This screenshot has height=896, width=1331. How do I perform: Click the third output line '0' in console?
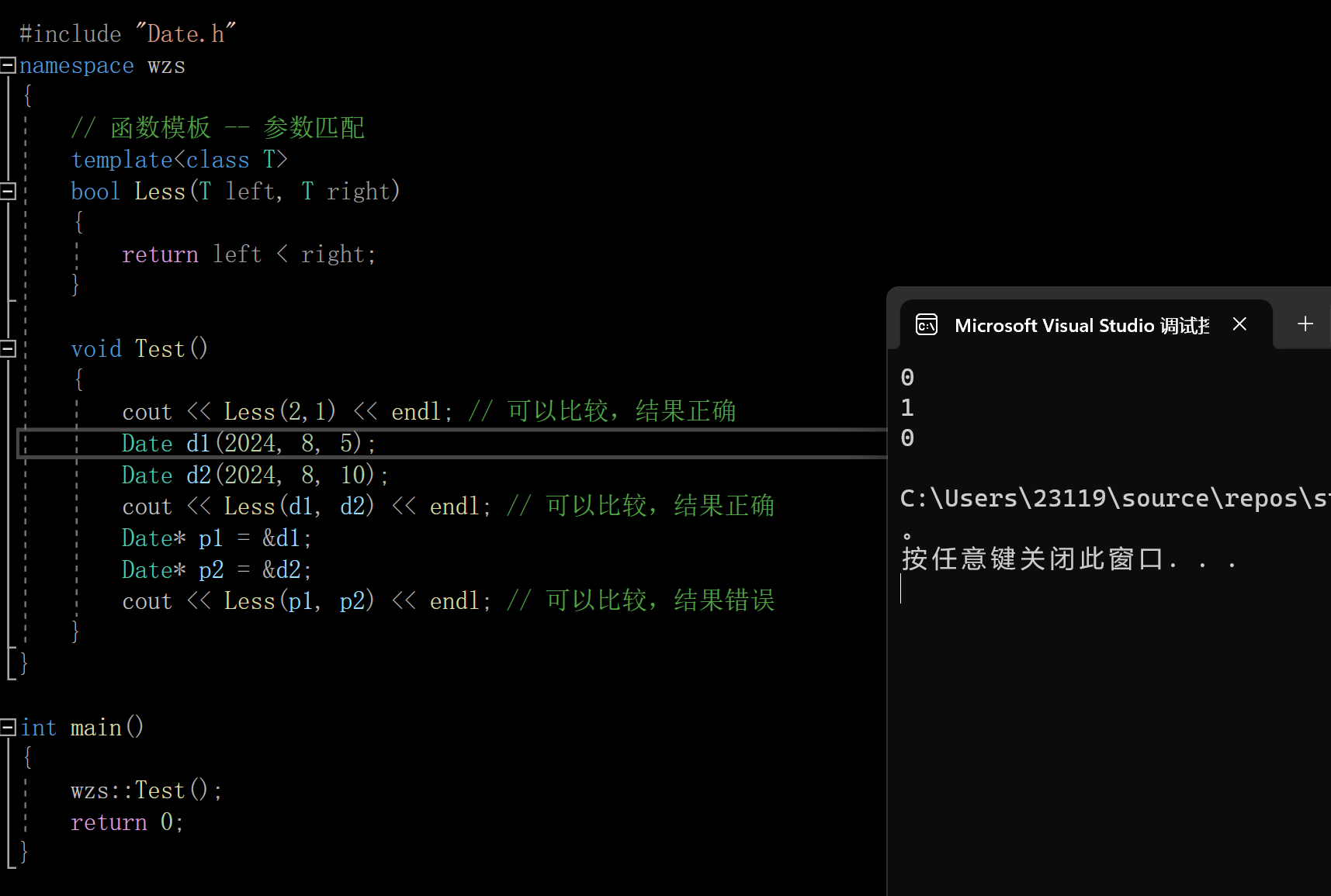click(x=907, y=438)
